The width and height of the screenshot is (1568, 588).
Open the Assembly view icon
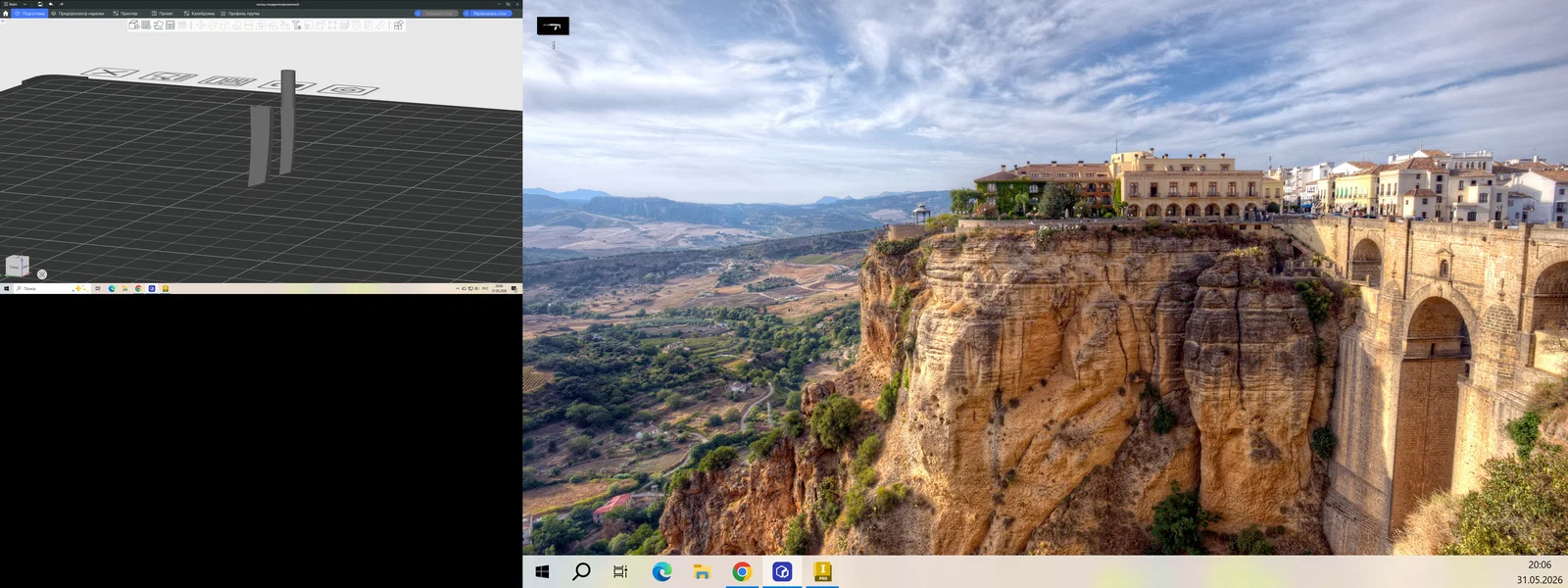pyautogui.click(x=398, y=25)
